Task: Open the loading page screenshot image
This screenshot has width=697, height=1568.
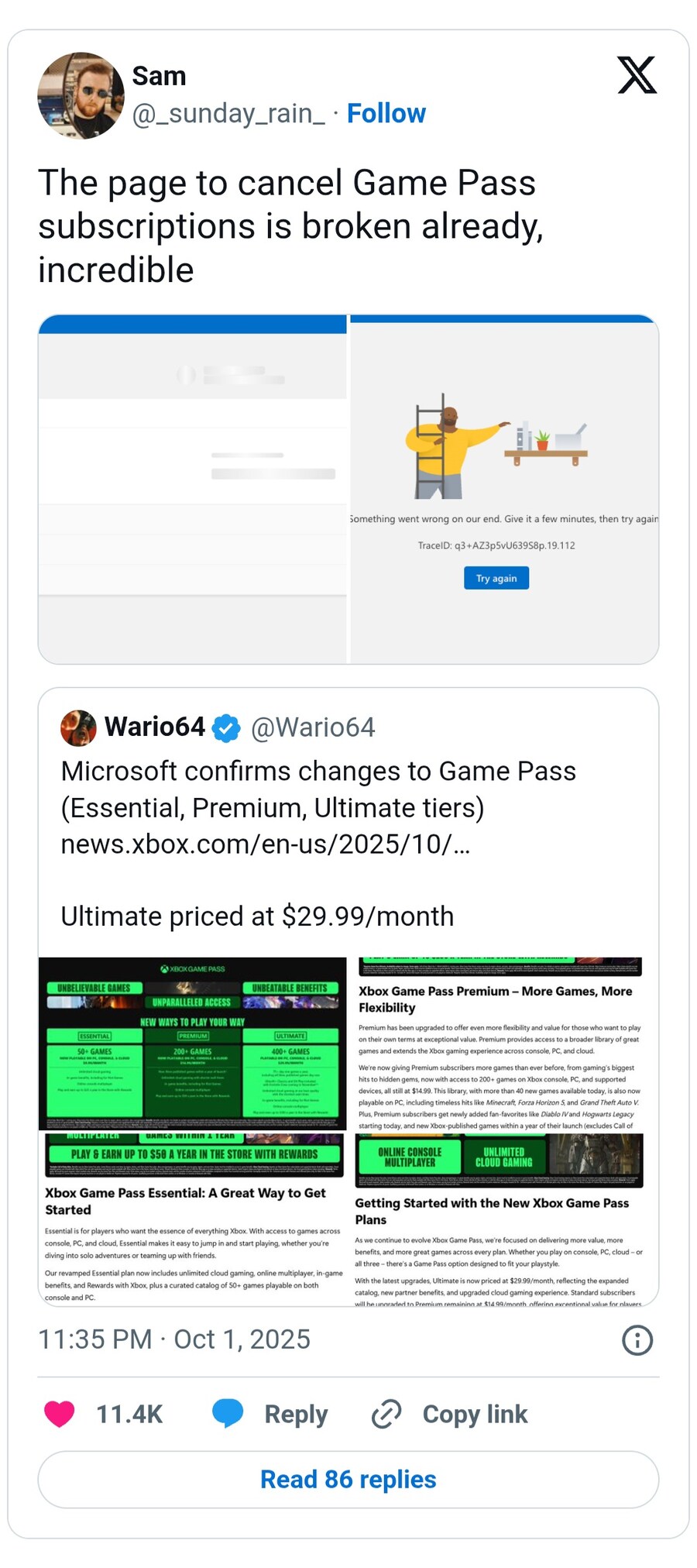Action: coord(192,489)
